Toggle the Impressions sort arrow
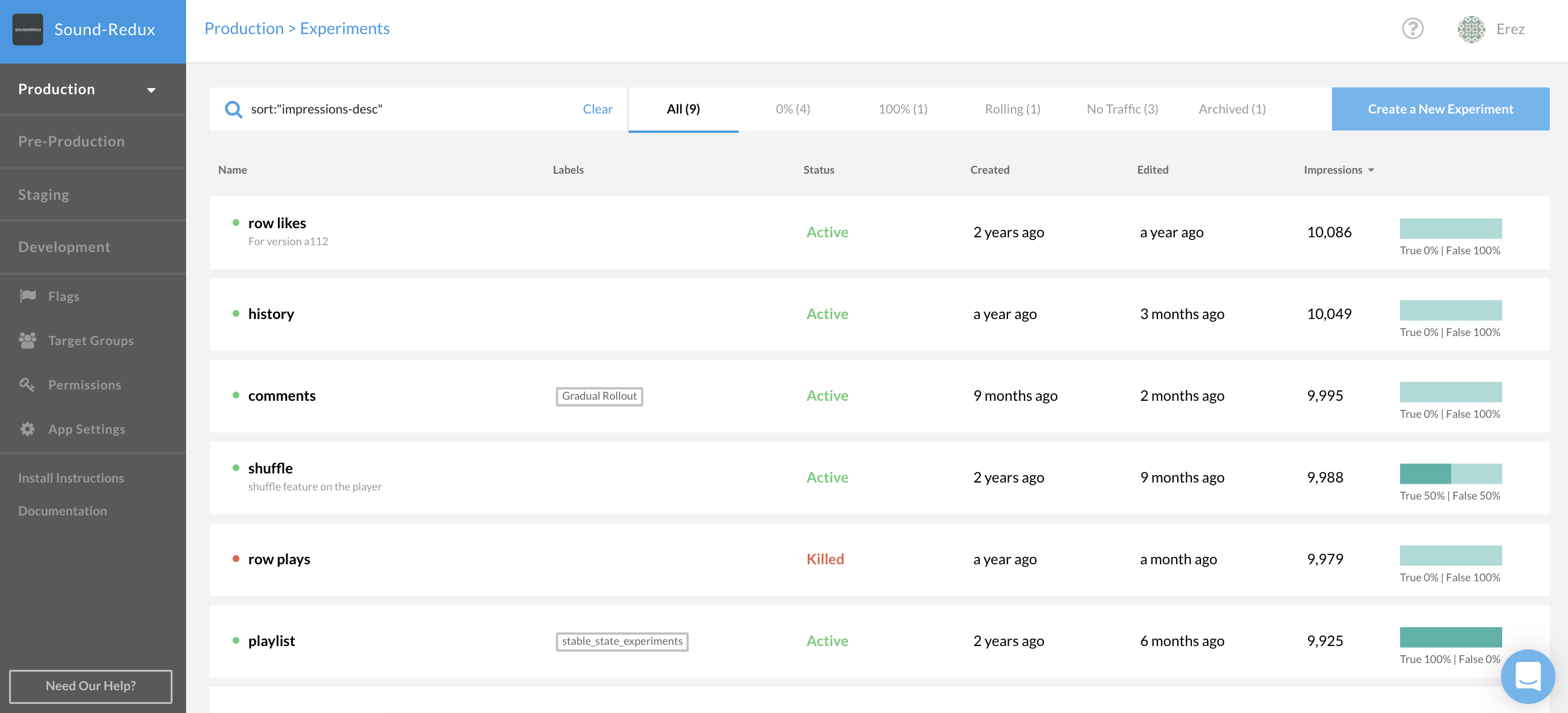This screenshot has height=713, width=1568. tap(1371, 170)
